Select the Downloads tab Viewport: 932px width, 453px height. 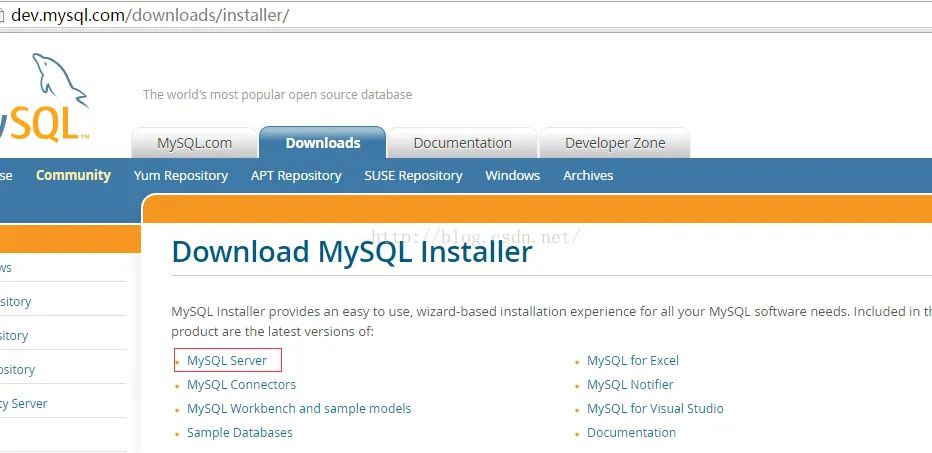(x=323, y=143)
